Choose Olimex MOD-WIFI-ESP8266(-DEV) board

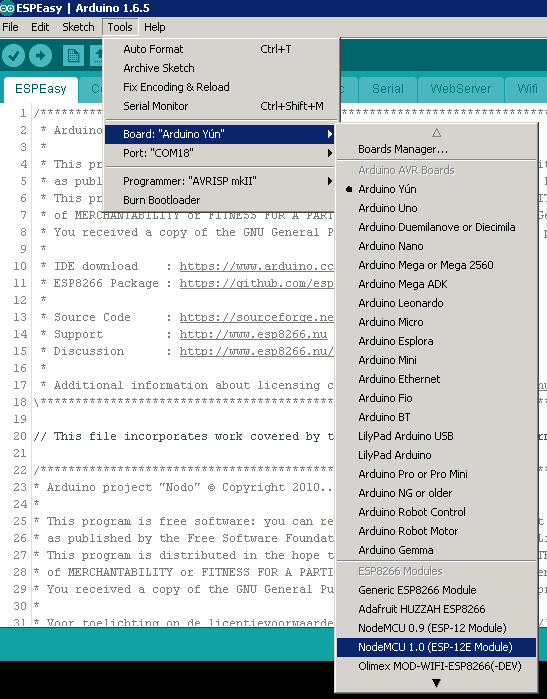click(x=436, y=666)
